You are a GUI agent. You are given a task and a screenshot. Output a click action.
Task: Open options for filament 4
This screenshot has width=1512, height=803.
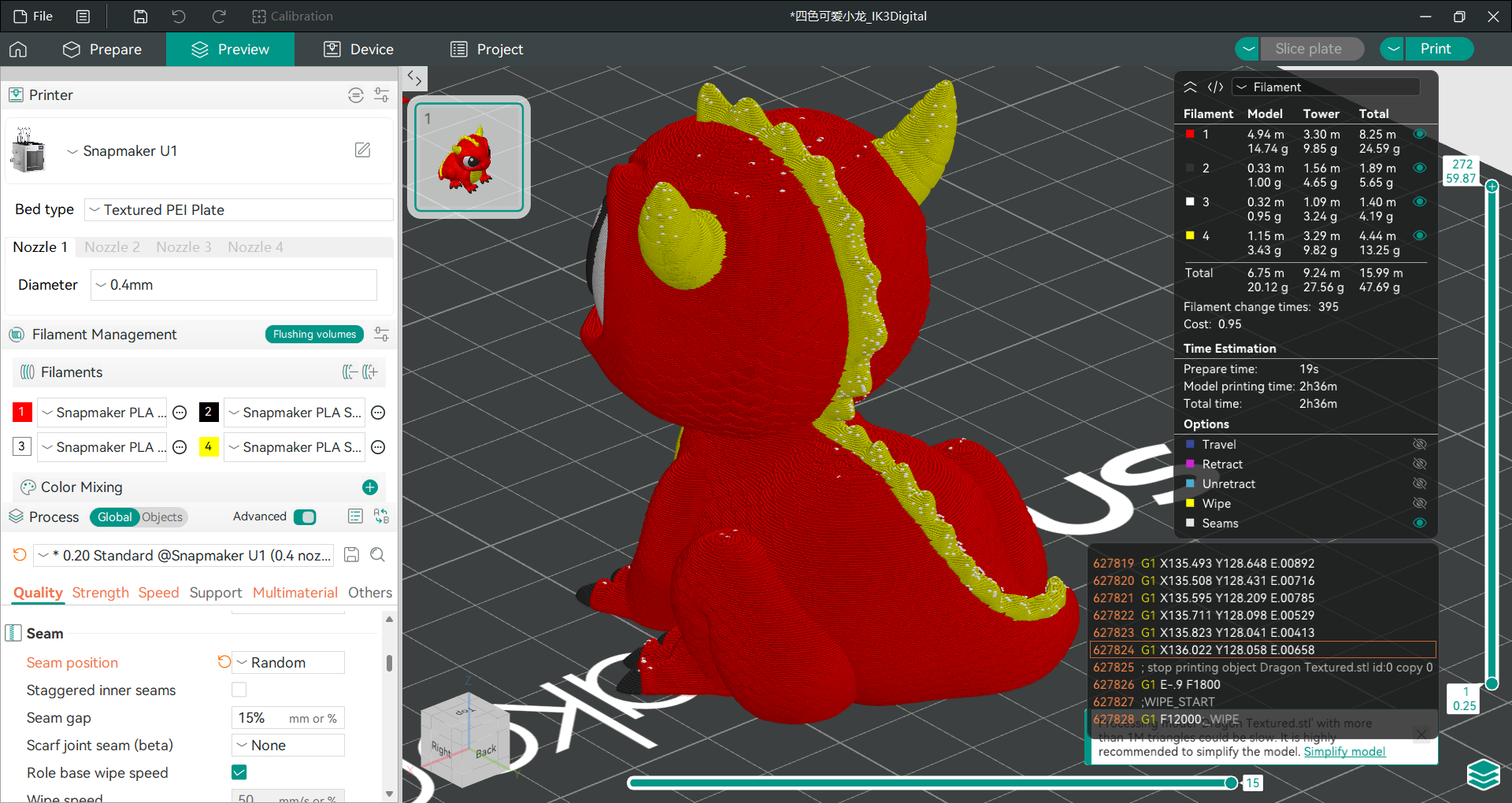pyautogui.click(x=378, y=447)
